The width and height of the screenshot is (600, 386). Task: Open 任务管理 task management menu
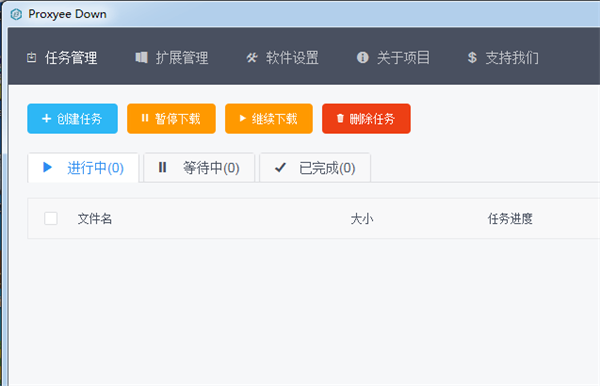pyautogui.click(x=62, y=58)
